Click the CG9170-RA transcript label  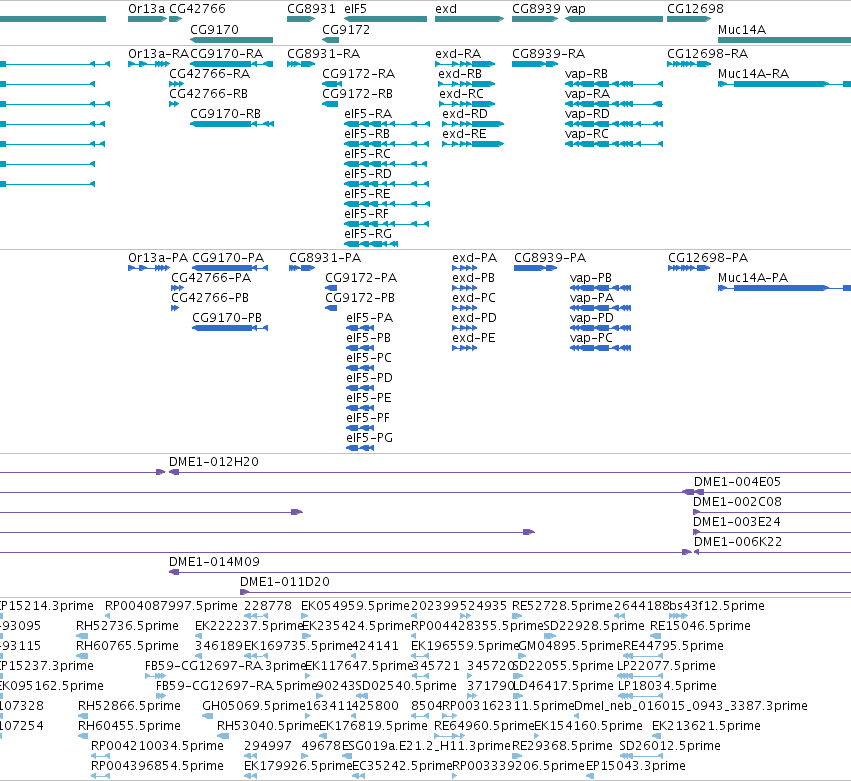click(x=226, y=54)
